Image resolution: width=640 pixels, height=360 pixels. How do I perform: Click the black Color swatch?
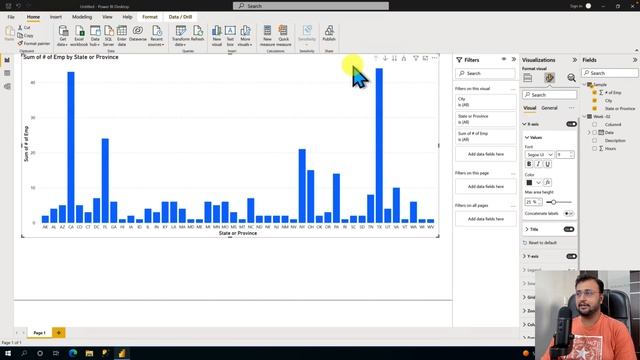pyautogui.click(x=529, y=182)
